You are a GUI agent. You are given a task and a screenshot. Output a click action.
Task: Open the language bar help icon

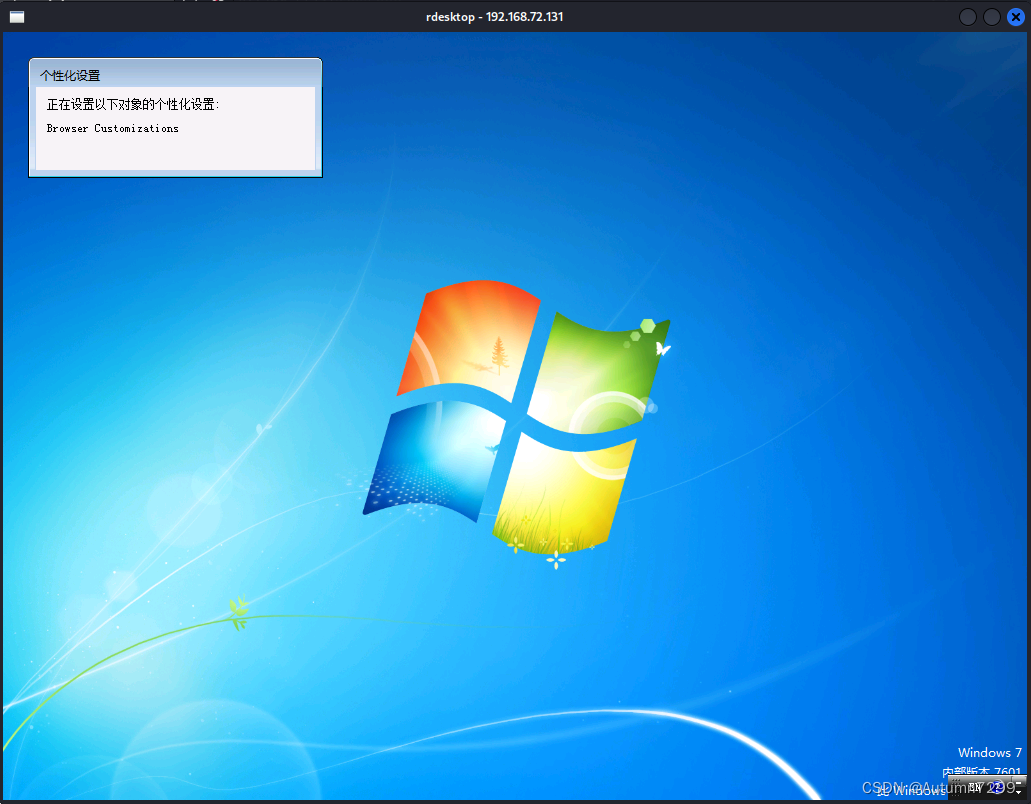click(997, 787)
